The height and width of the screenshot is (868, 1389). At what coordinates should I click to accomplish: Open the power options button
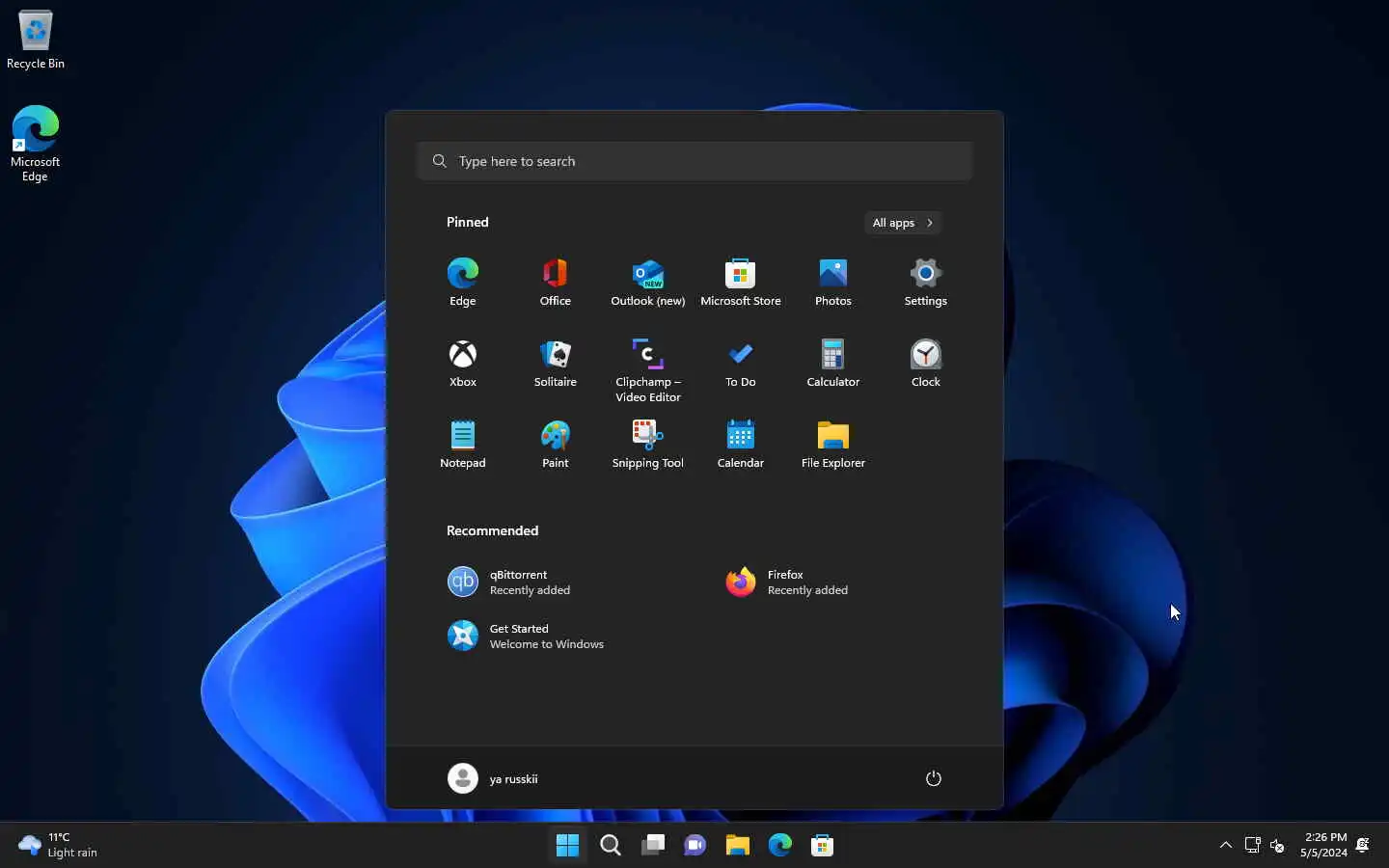tap(933, 778)
